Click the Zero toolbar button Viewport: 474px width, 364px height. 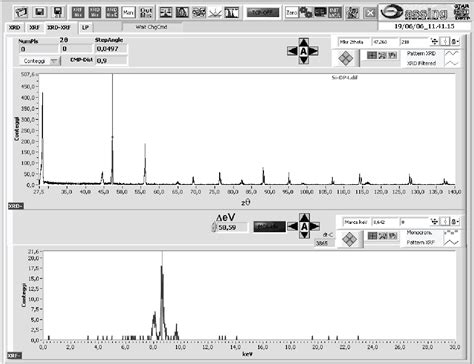292,13
